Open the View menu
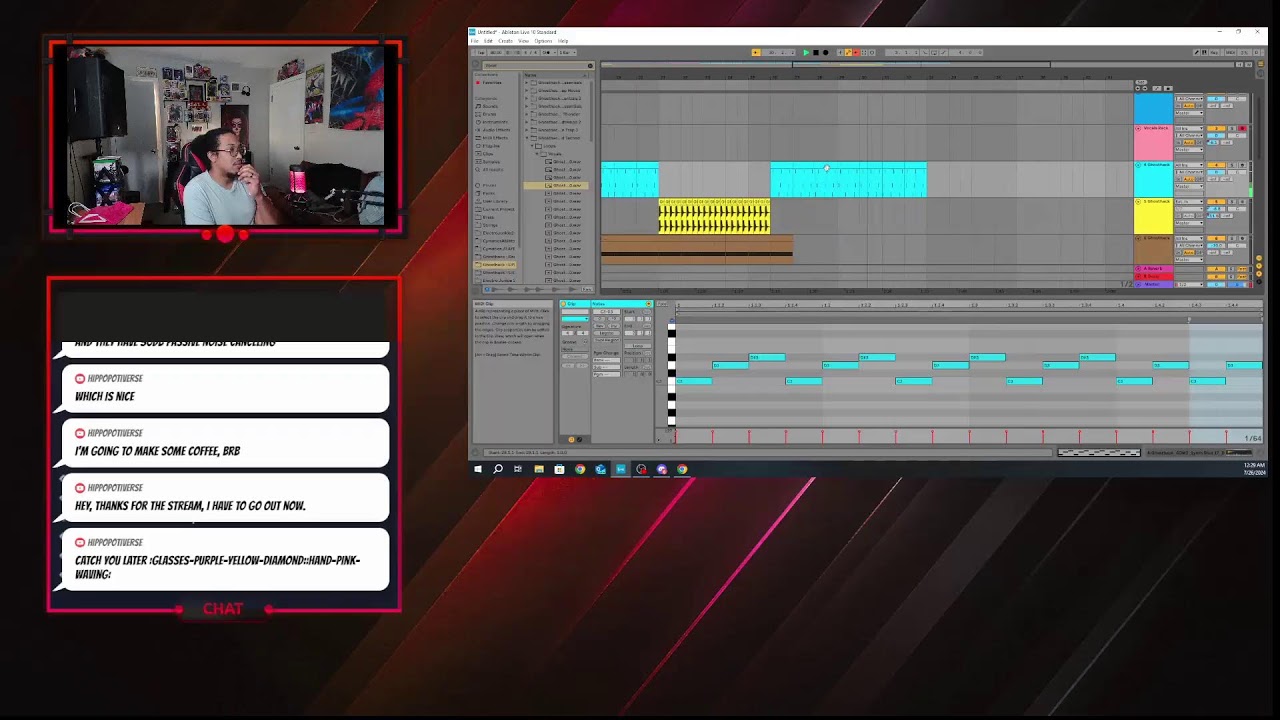This screenshot has height=720, width=1280. (523, 41)
